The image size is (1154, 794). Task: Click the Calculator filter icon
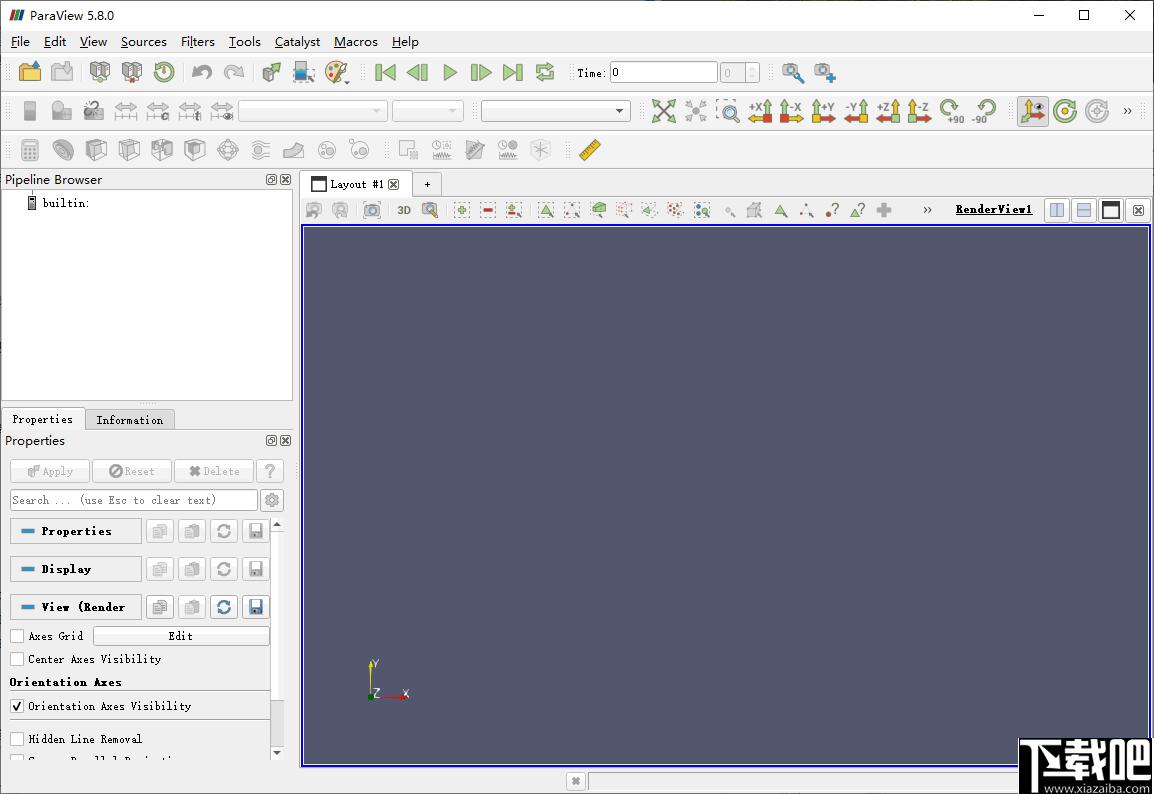tap(29, 150)
